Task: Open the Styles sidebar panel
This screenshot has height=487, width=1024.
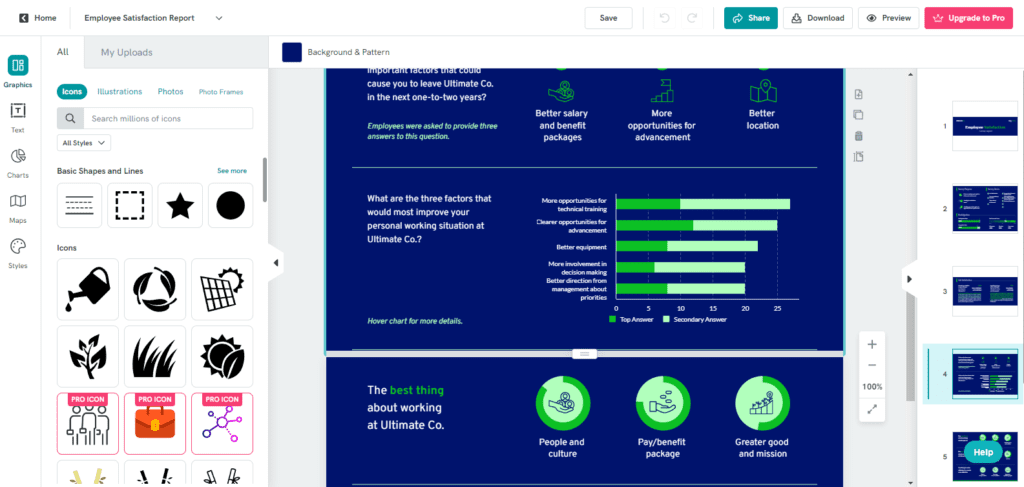Action: [x=18, y=253]
